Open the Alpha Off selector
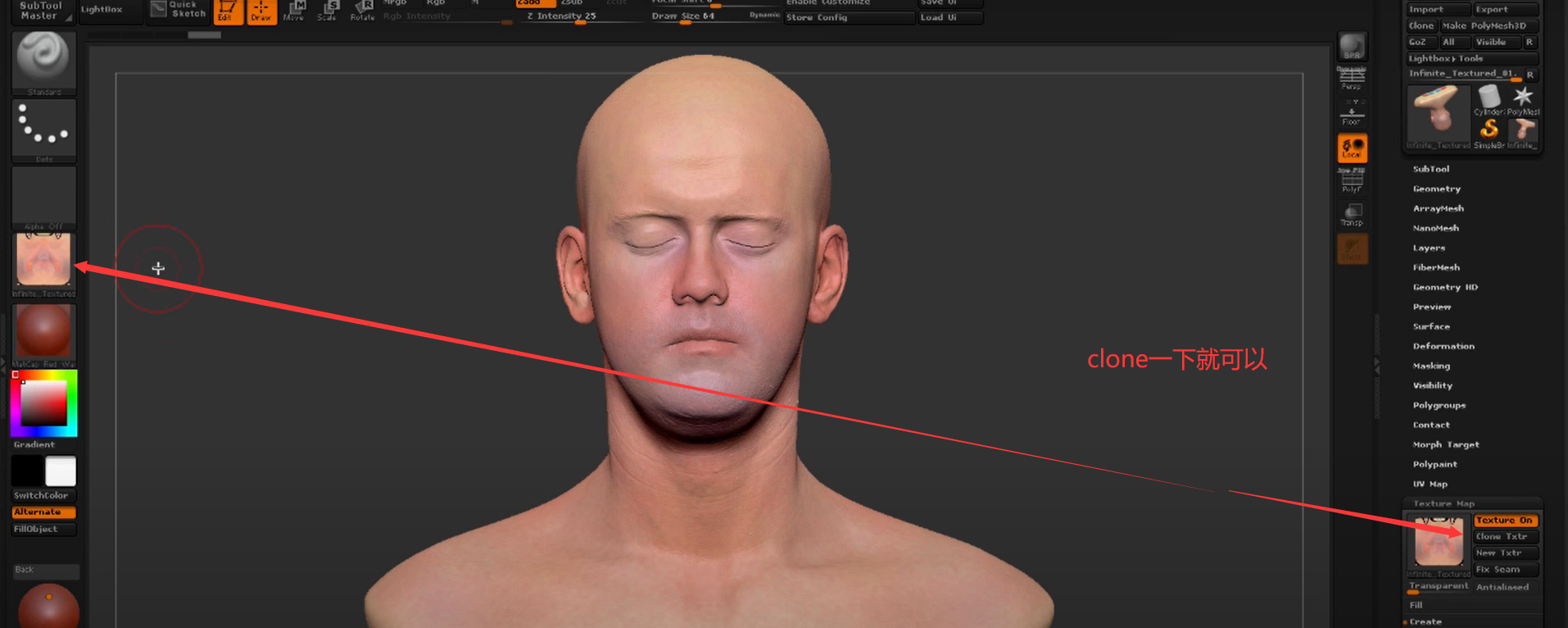Viewport: 1568px width, 628px height. (x=44, y=198)
